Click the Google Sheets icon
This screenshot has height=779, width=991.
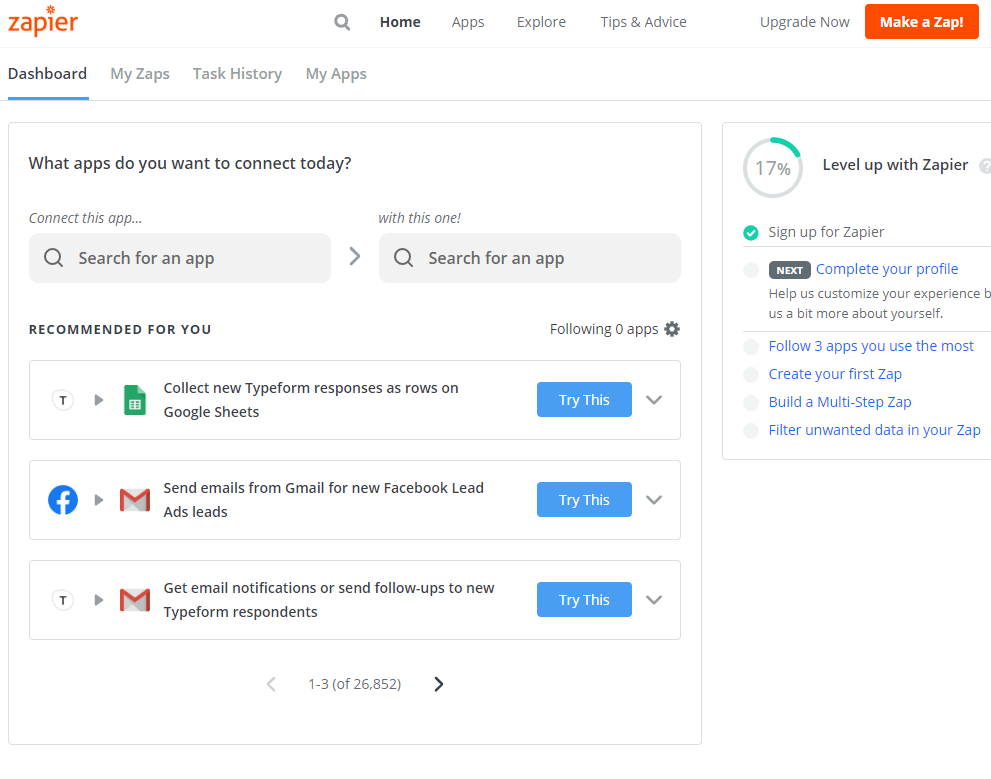[135, 400]
